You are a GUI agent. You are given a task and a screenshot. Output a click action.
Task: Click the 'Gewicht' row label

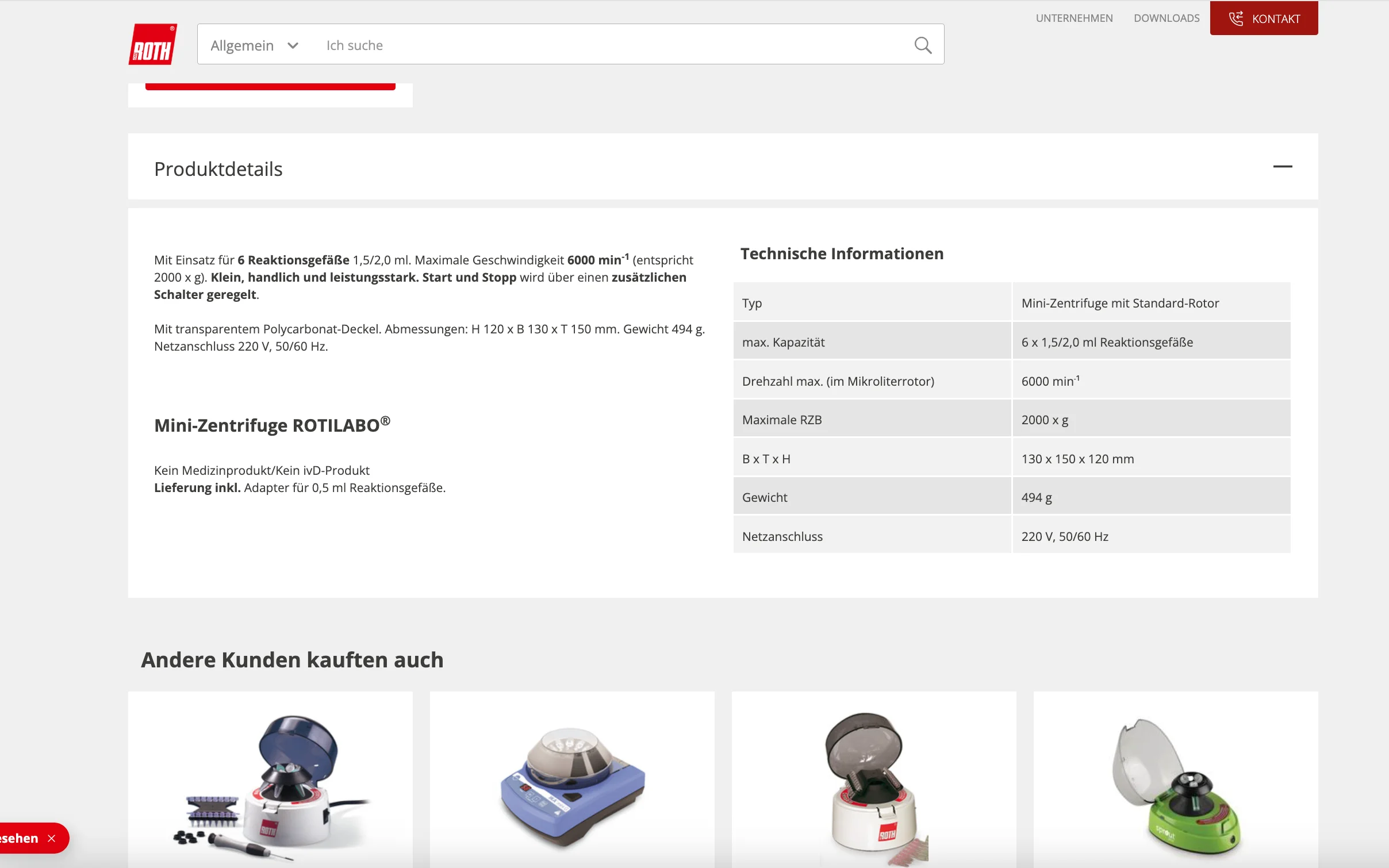pos(765,497)
